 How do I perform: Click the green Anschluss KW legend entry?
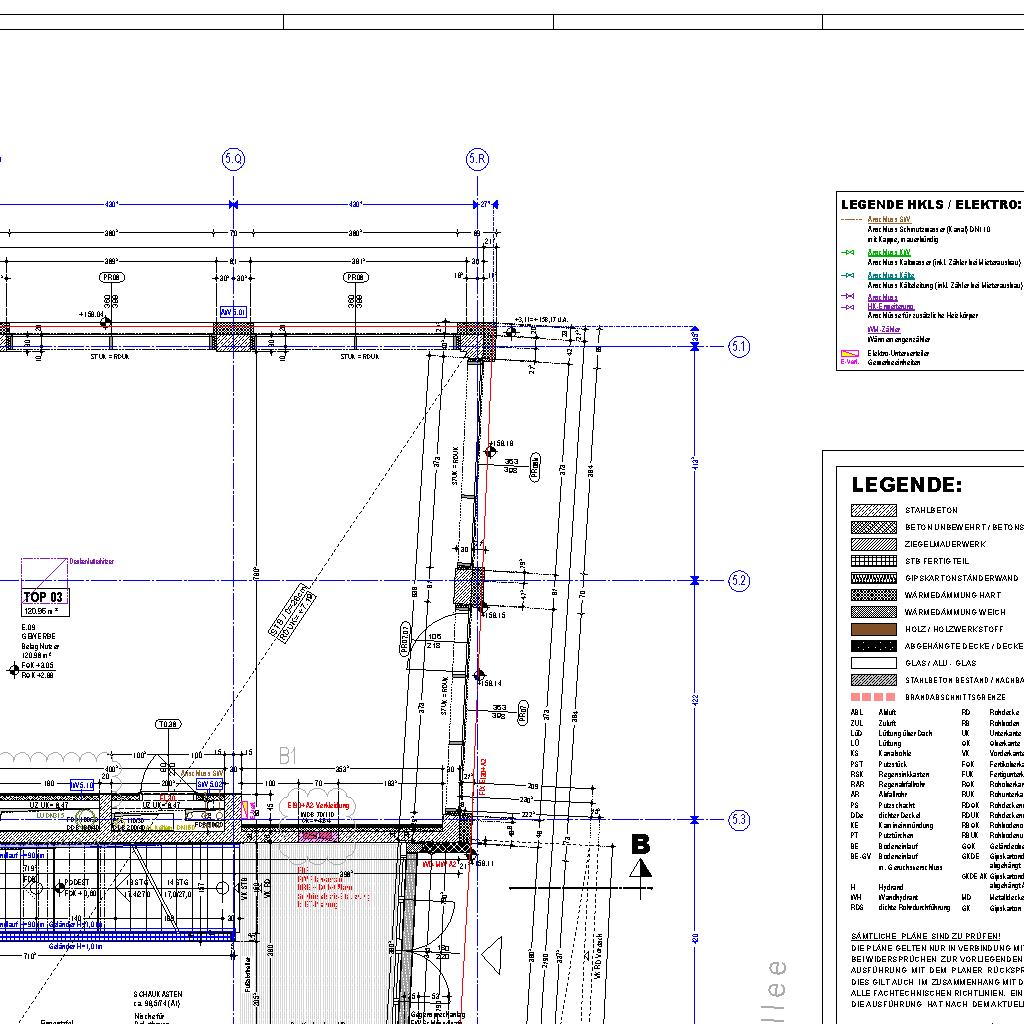[x=889, y=253]
